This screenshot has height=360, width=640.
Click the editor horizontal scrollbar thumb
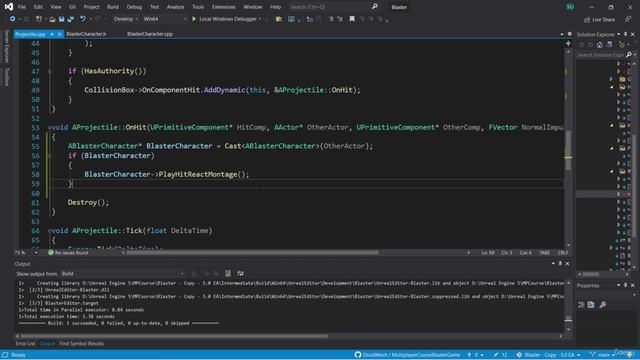252,253
